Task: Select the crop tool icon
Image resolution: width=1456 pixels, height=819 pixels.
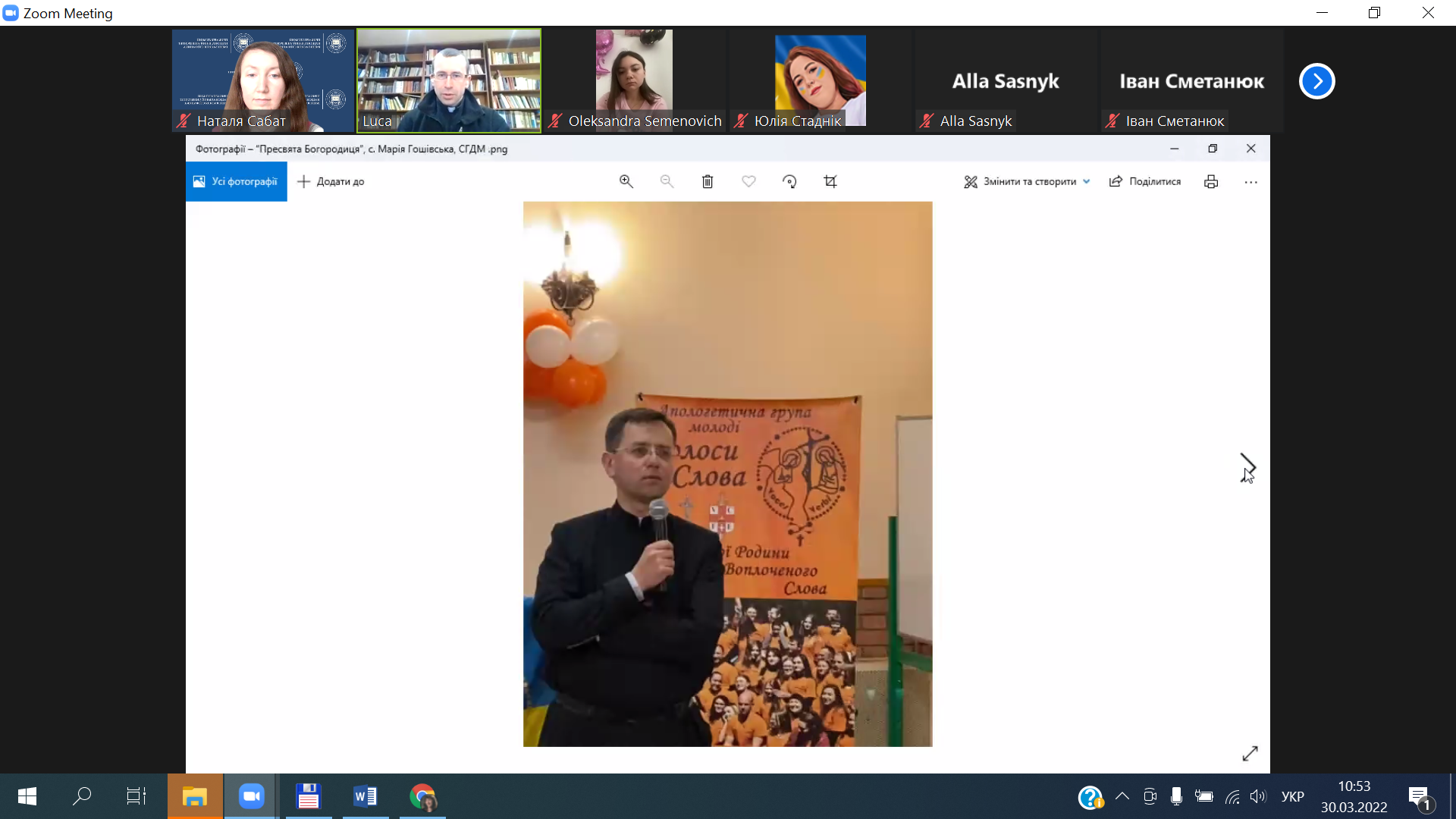Action: 830,181
